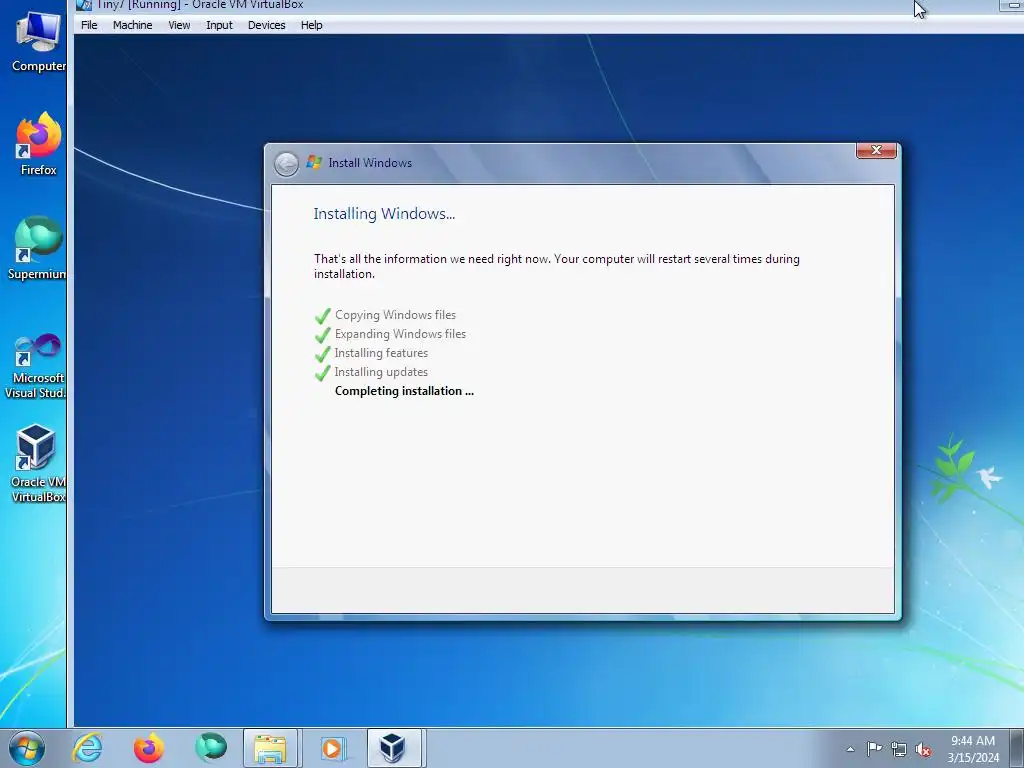Open the Machine menu in VirtualBox
1024x768 pixels.
tap(132, 25)
